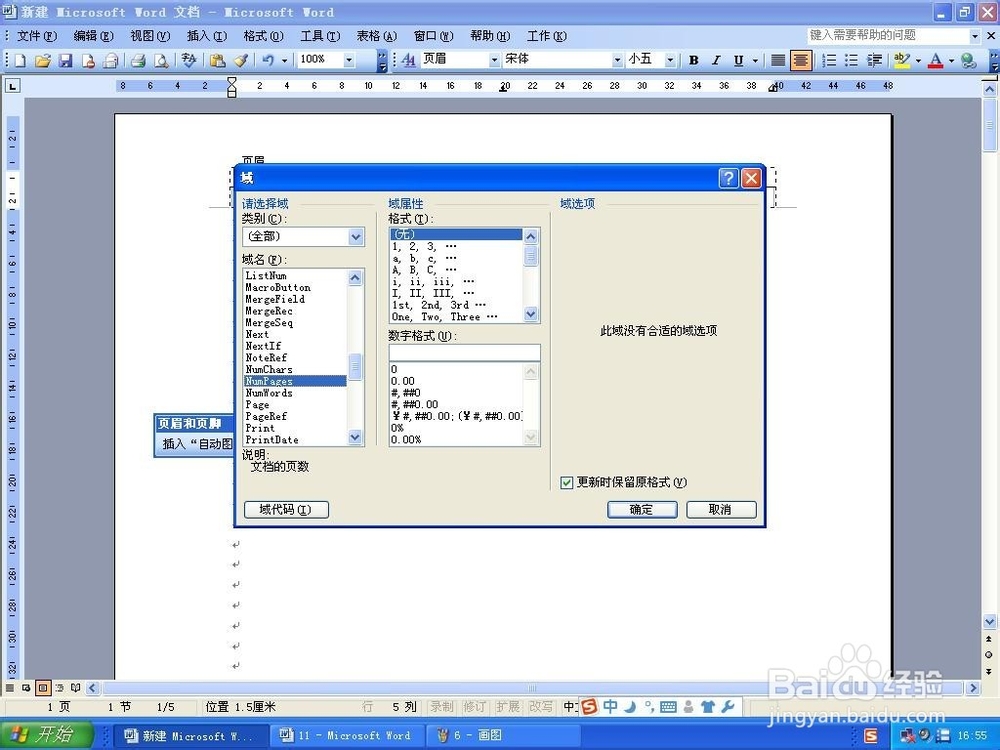1000x750 pixels.
Task: Click the Bulleted list icon
Action: [851, 60]
